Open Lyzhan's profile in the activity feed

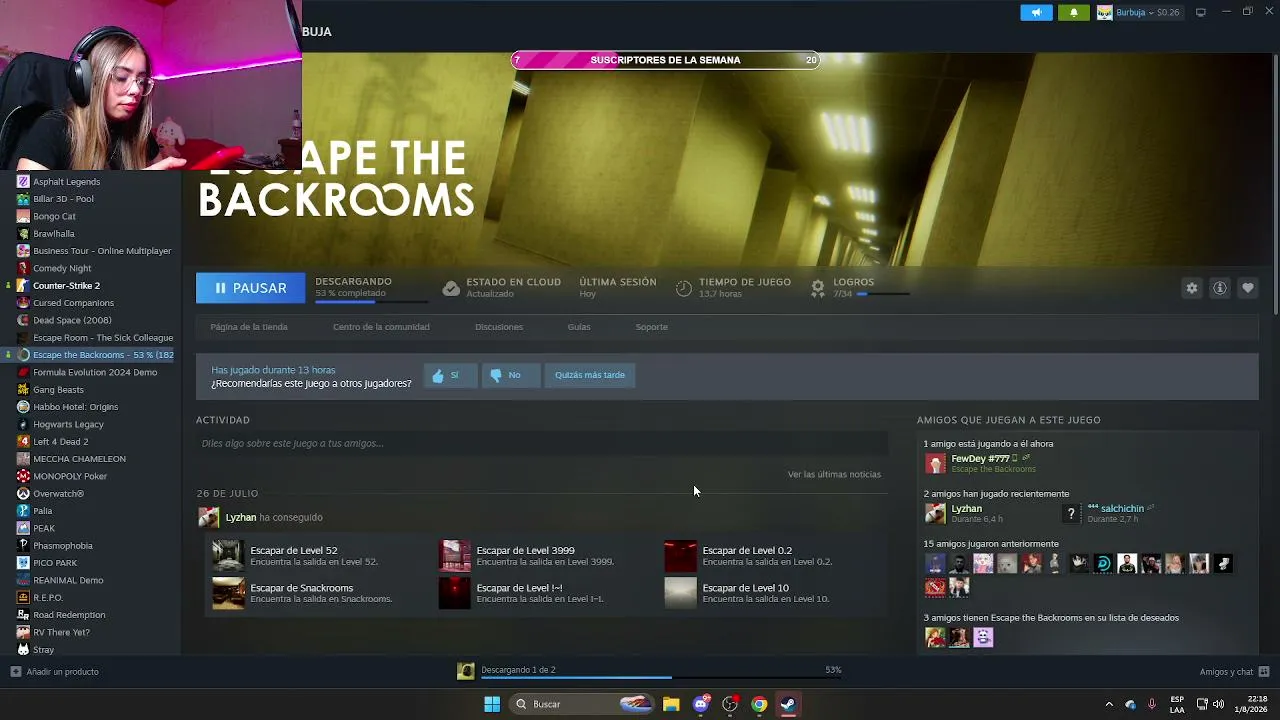pyautogui.click(x=241, y=517)
